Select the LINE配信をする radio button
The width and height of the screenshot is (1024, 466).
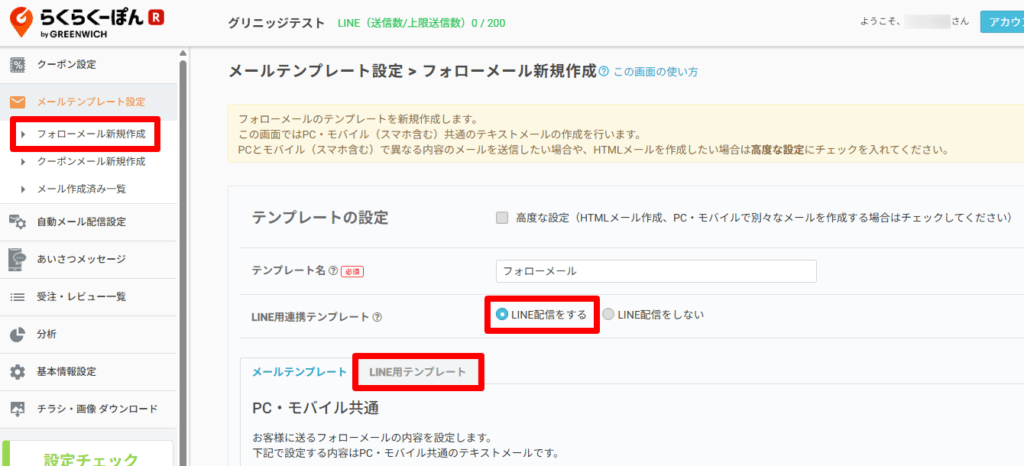502,314
